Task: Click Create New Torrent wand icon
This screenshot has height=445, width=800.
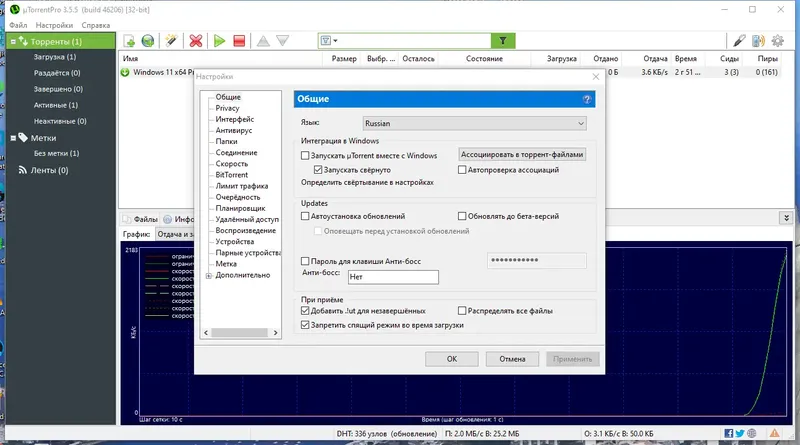Action: pos(171,41)
